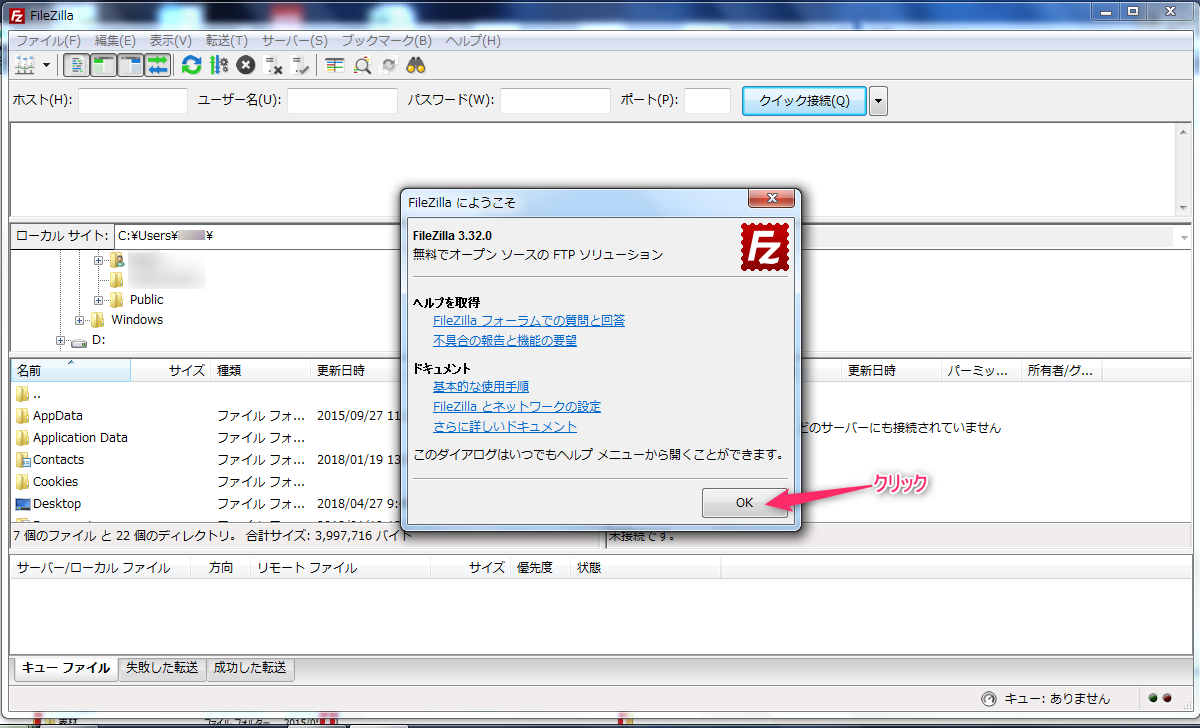
Task: Open the 転送(T) menu
Action: 227,41
